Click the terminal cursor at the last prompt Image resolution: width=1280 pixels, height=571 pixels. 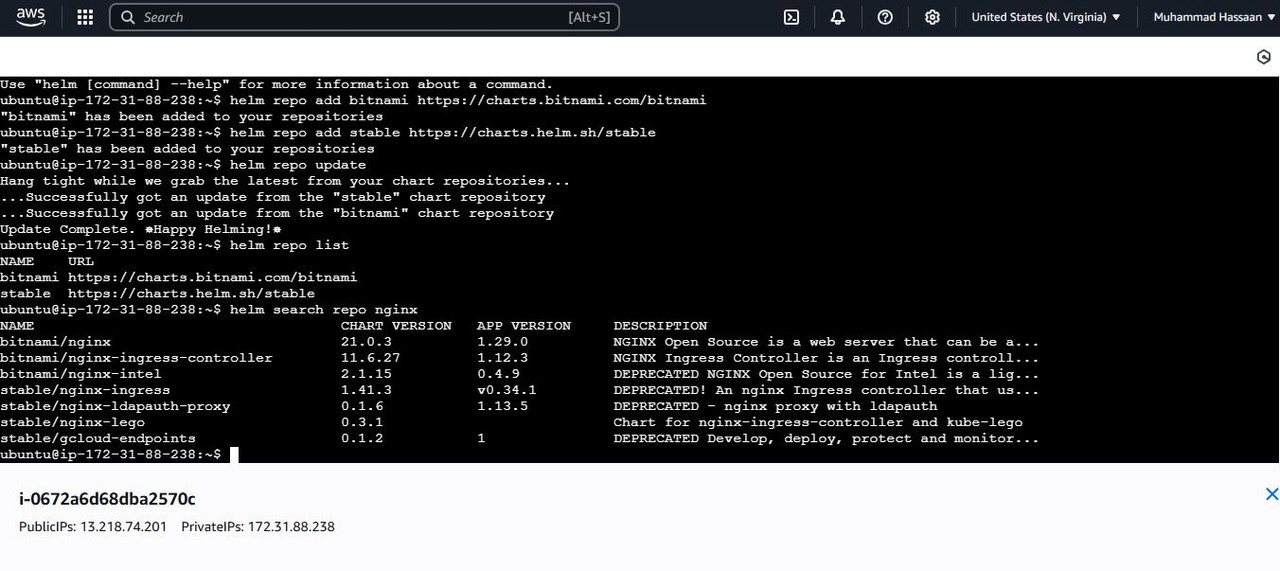point(234,454)
